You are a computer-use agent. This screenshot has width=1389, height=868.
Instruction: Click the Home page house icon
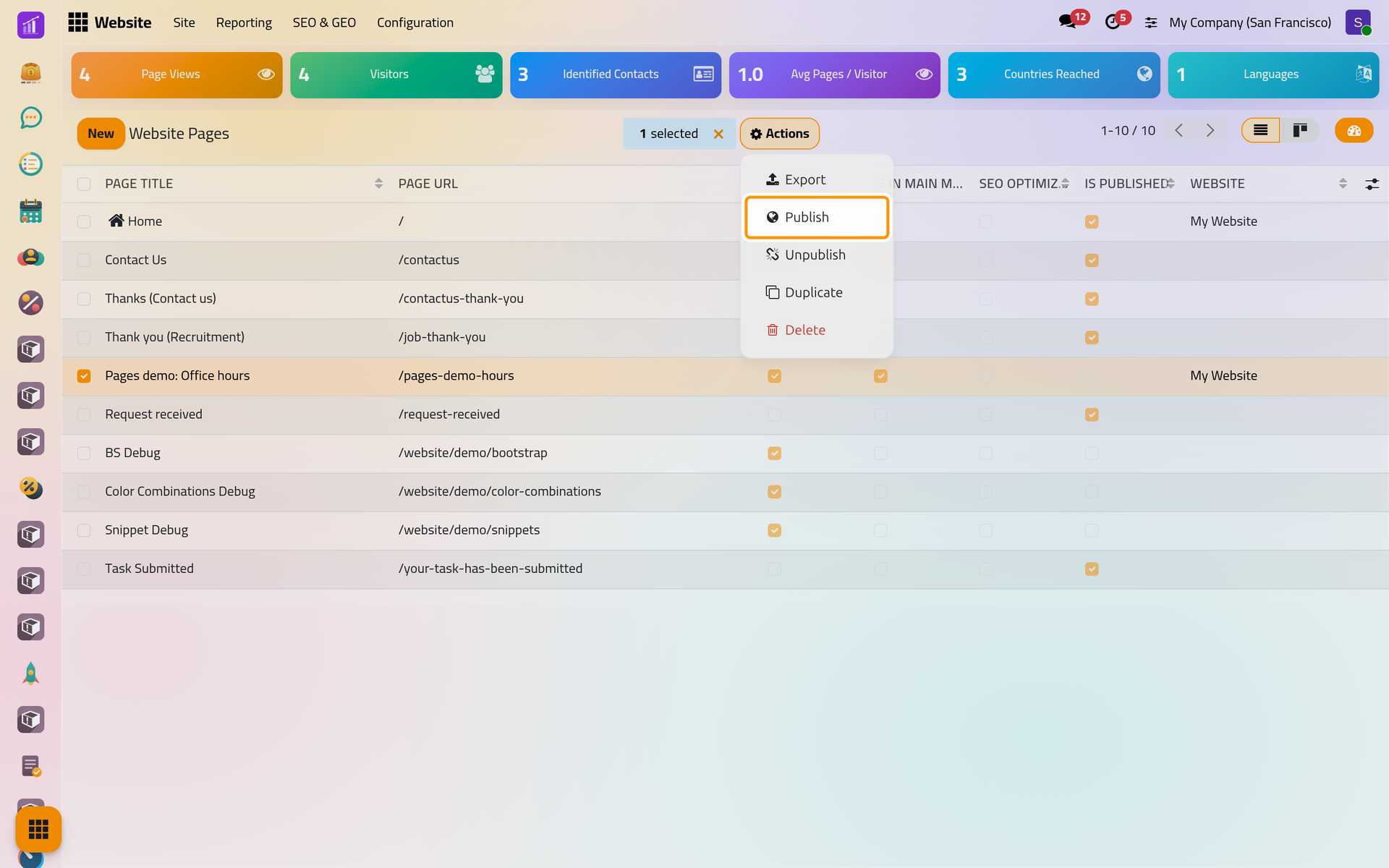pyautogui.click(x=116, y=221)
